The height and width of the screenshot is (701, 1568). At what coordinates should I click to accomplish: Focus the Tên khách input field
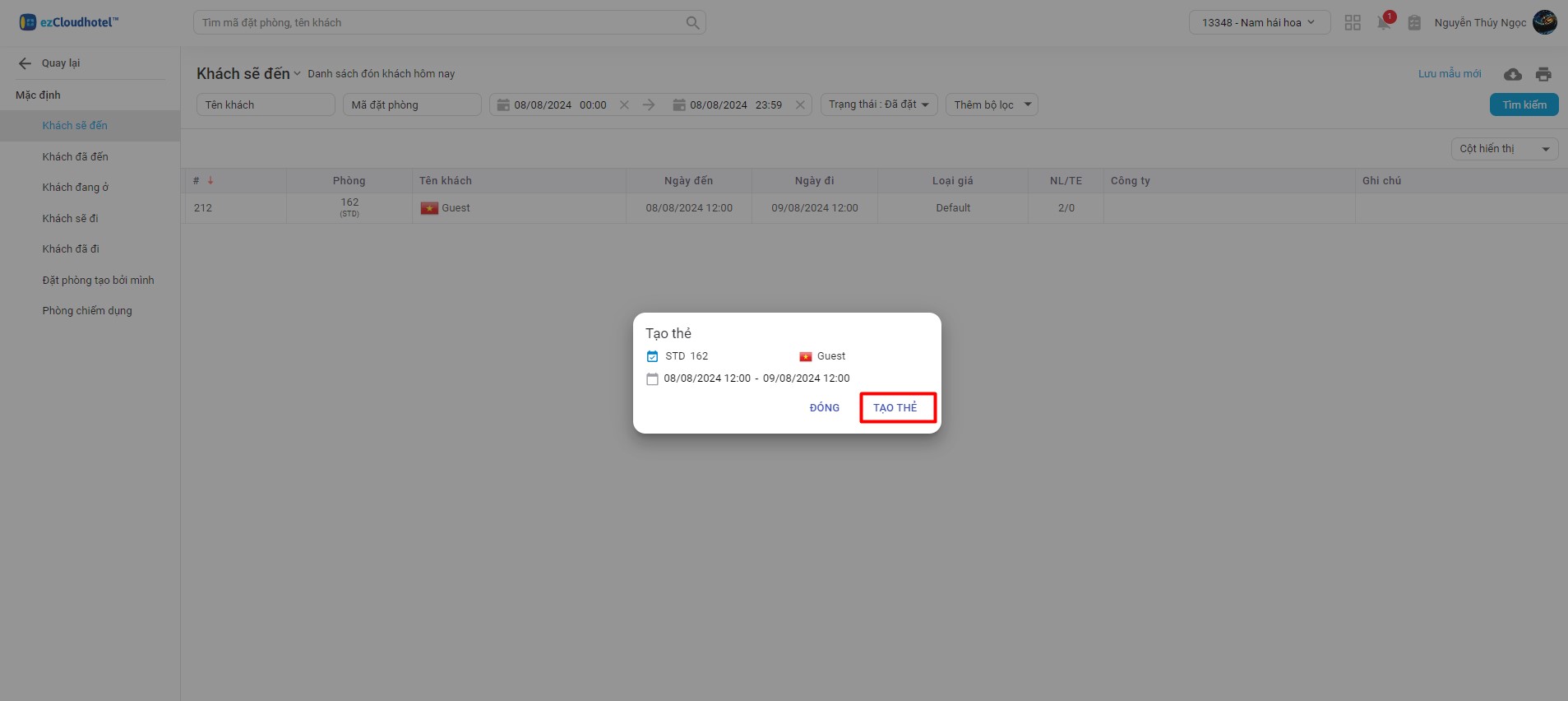[265, 105]
